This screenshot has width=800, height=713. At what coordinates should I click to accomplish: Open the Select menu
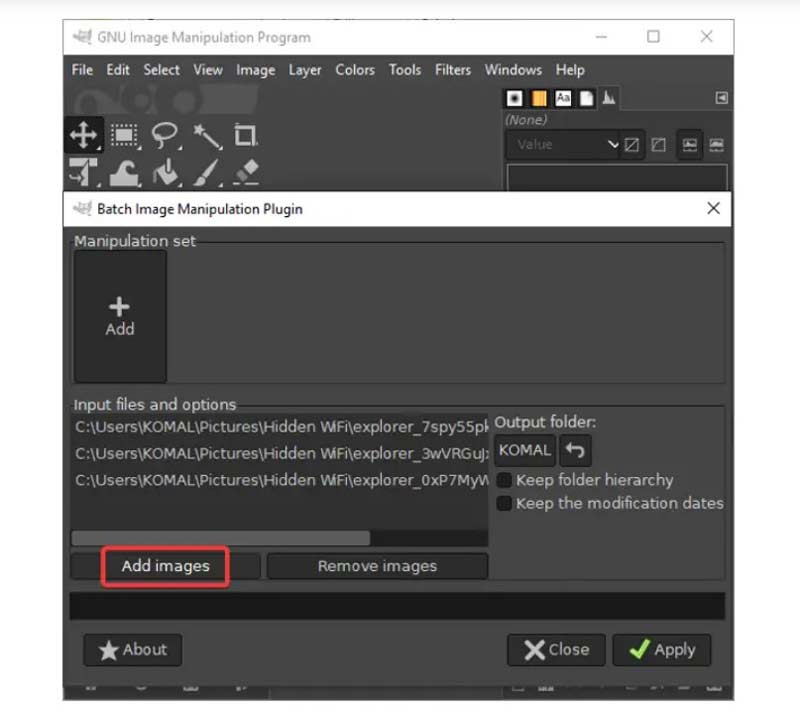pos(161,70)
